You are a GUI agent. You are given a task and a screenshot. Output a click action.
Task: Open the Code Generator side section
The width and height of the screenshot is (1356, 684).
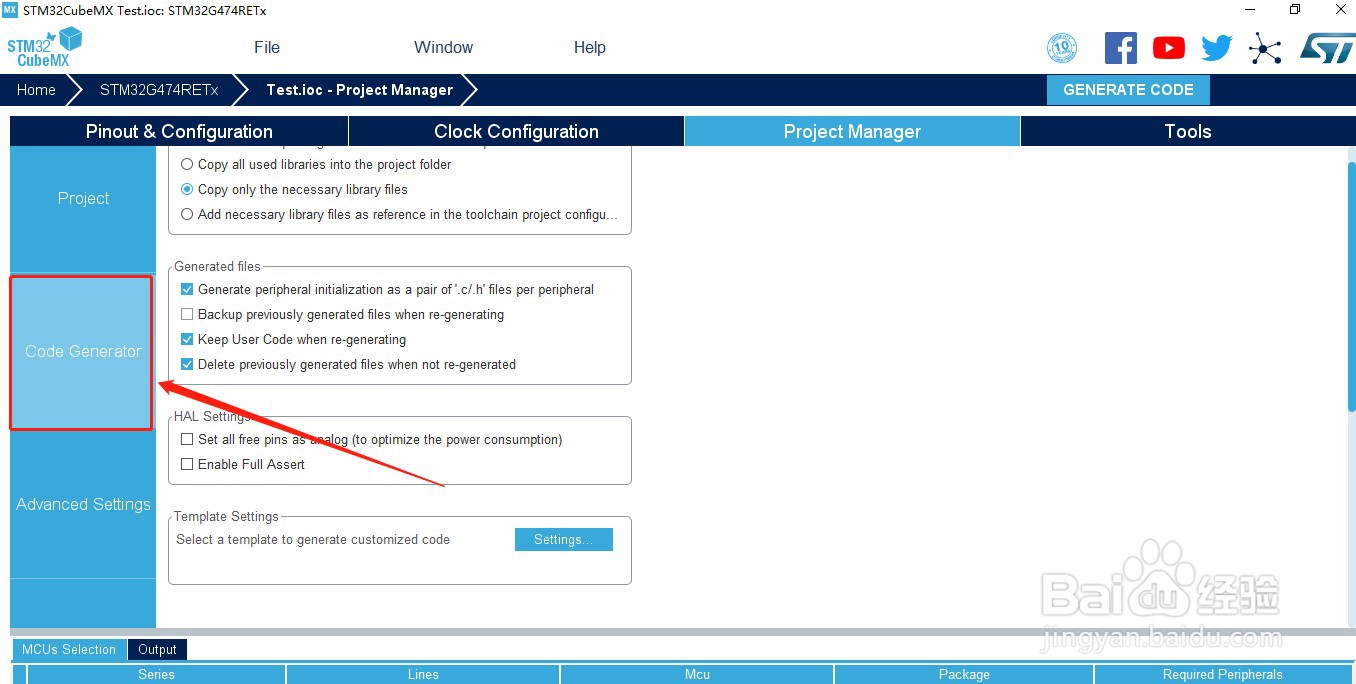point(83,351)
